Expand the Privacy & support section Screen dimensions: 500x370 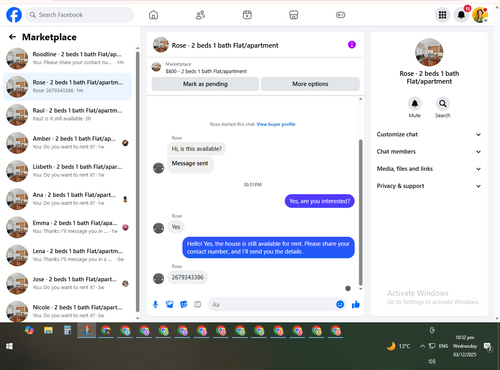[429, 186]
